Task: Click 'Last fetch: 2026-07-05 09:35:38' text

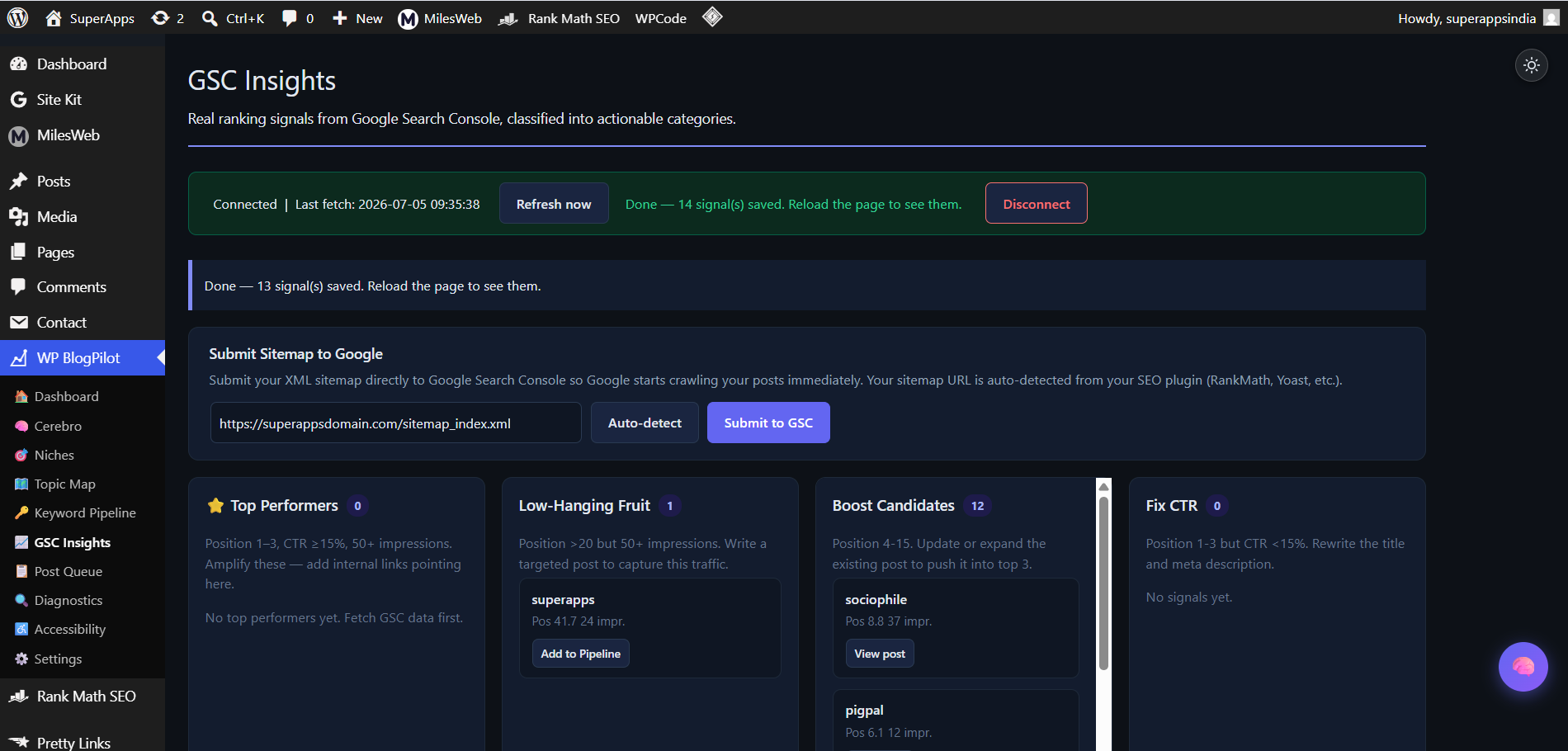Action: click(387, 205)
